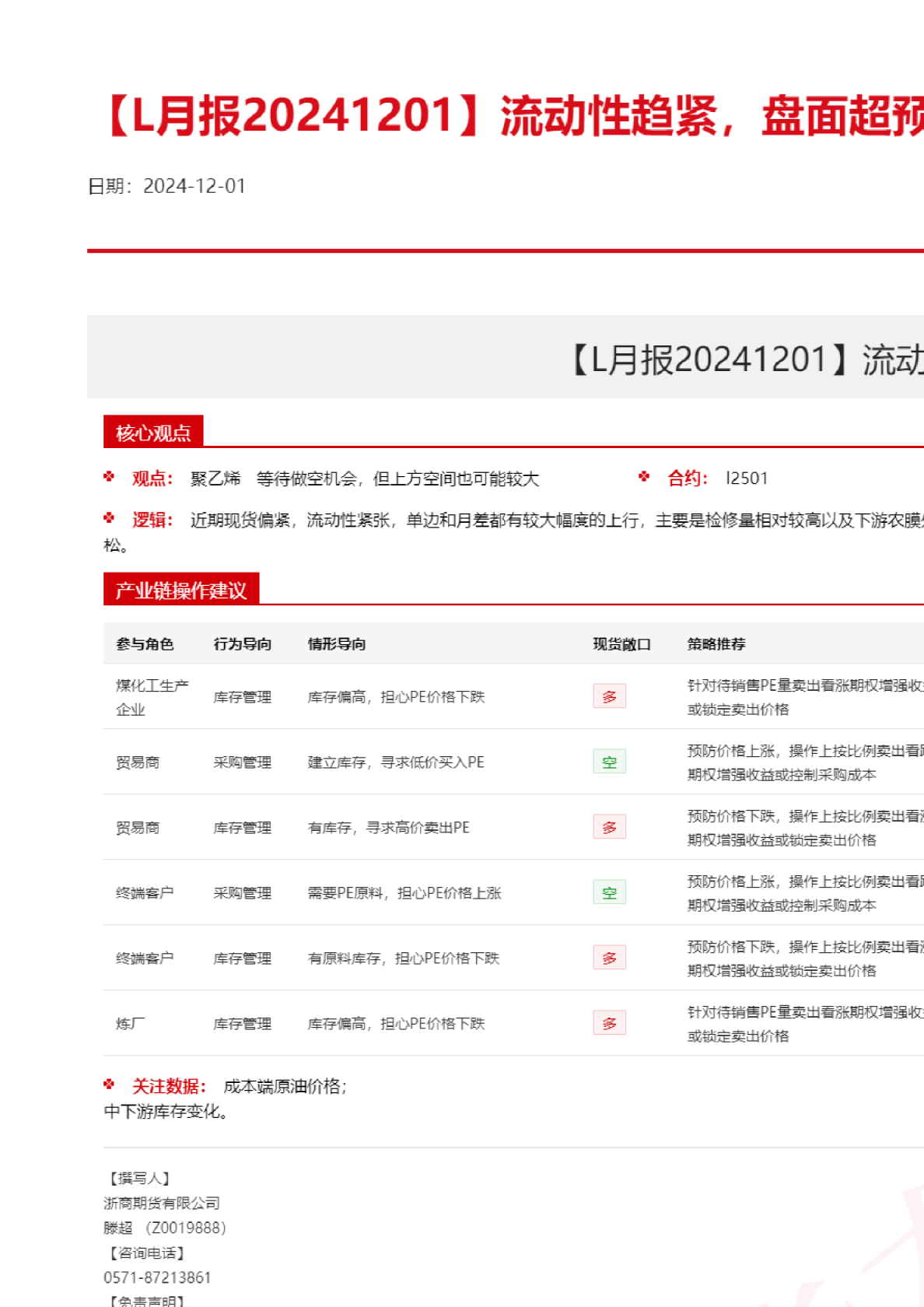Image resolution: width=924 pixels, height=1307 pixels.
Task: Click the 空 badge in 终端客户 采购管理 row
Action: point(609,892)
